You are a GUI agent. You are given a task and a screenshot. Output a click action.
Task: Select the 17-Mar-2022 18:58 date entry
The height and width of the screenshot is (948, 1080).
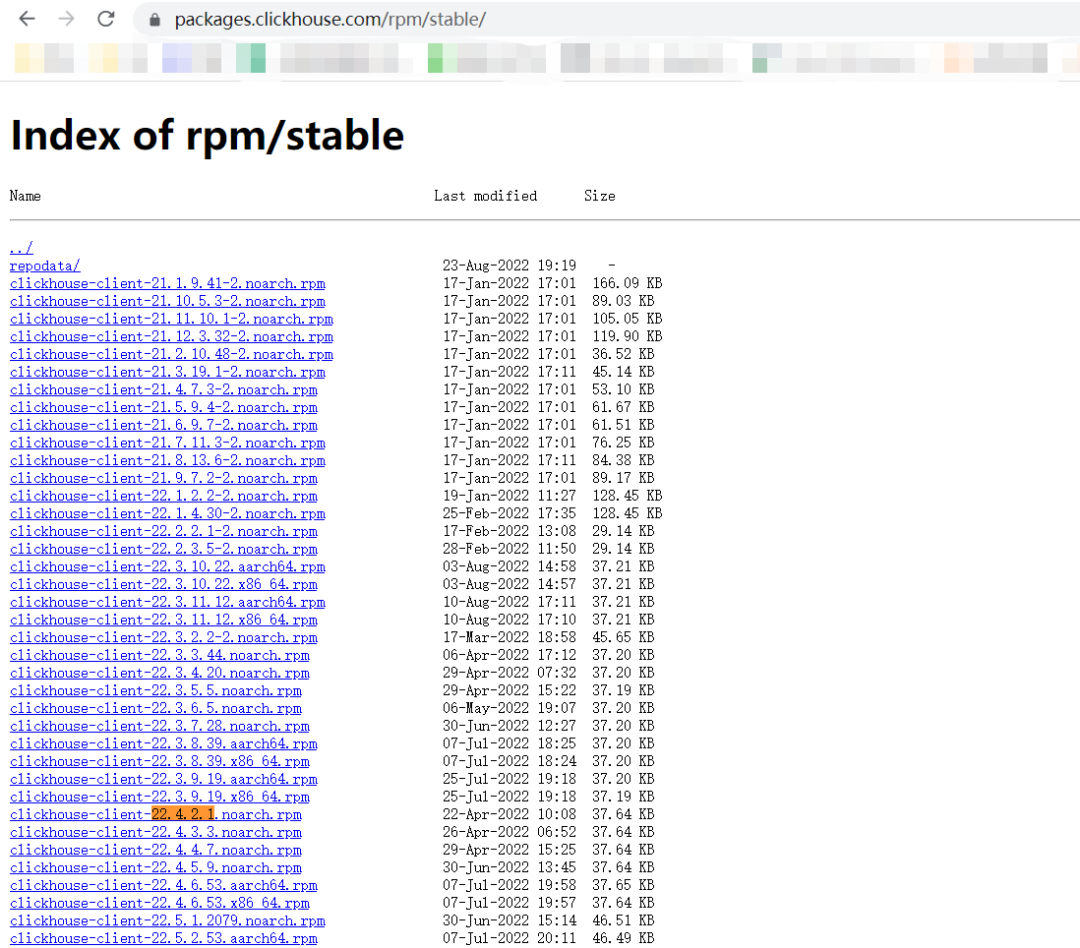point(510,637)
